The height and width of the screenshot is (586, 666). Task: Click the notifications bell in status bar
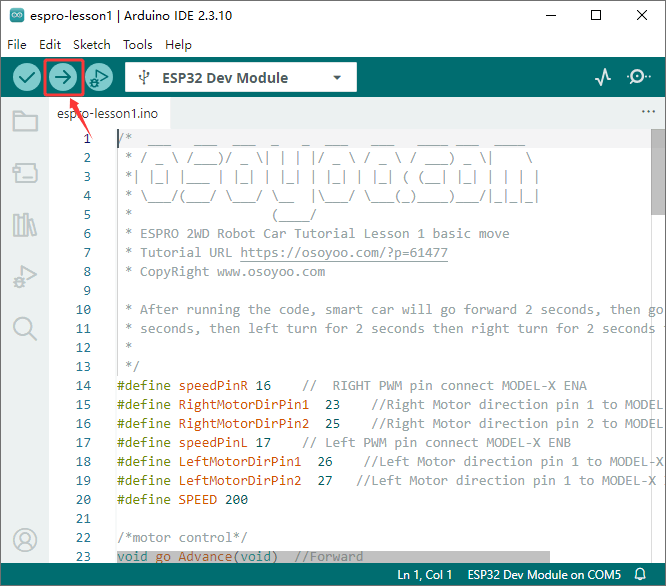click(640, 575)
